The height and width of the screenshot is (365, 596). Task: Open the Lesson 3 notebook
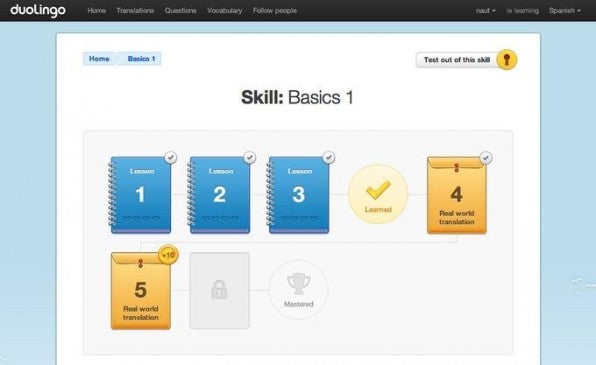click(x=298, y=195)
